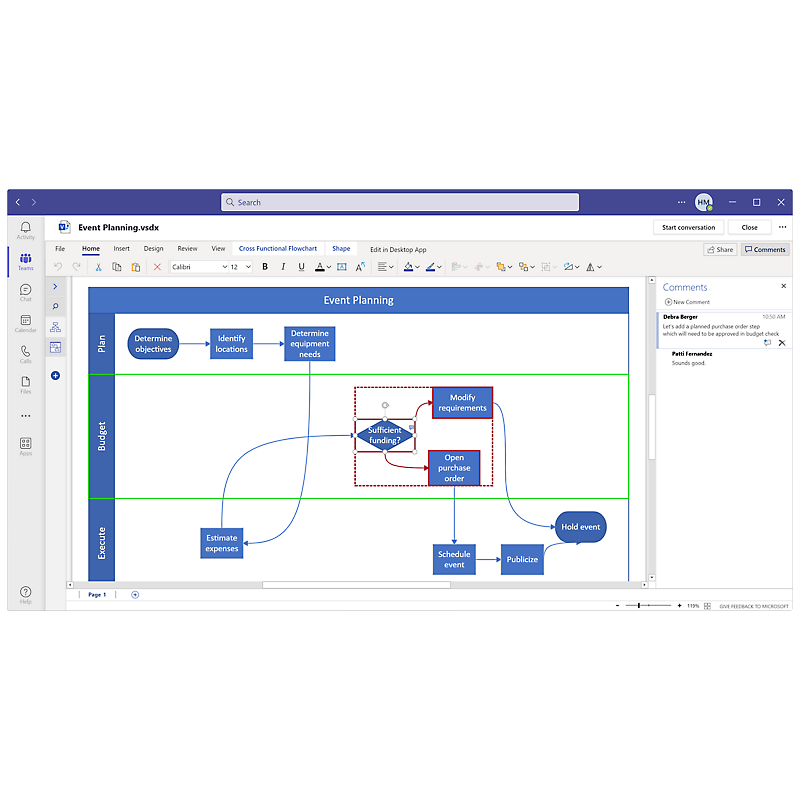Open the font color dropdown arrow

point(329,267)
